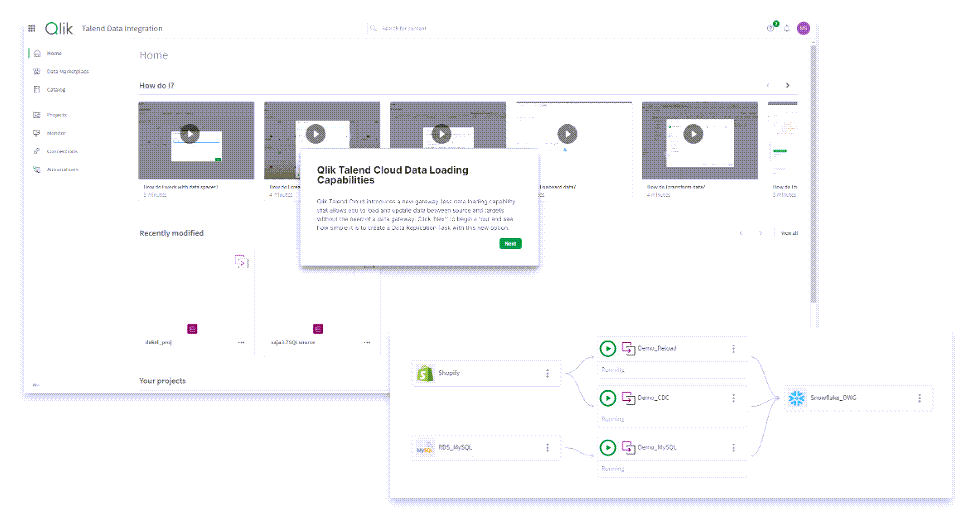Play the 'onboard data' video
The image size is (973, 520).
(x=567, y=133)
